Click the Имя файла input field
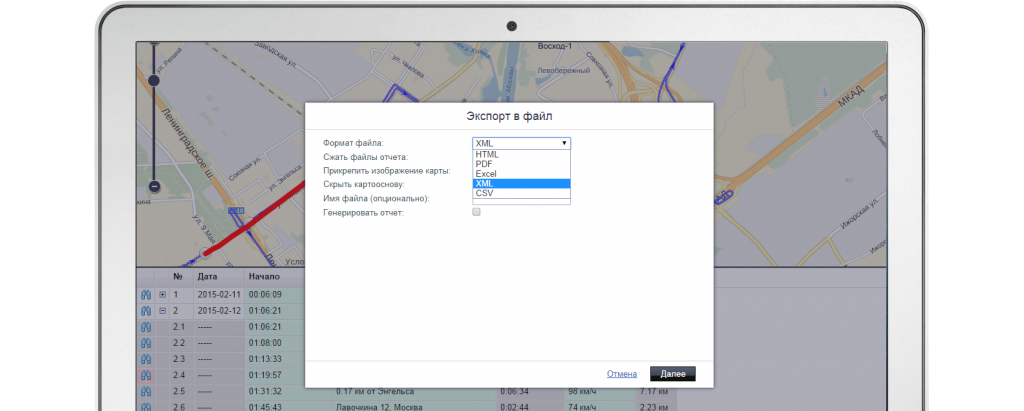This screenshot has width=1024, height=411. (521, 200)
